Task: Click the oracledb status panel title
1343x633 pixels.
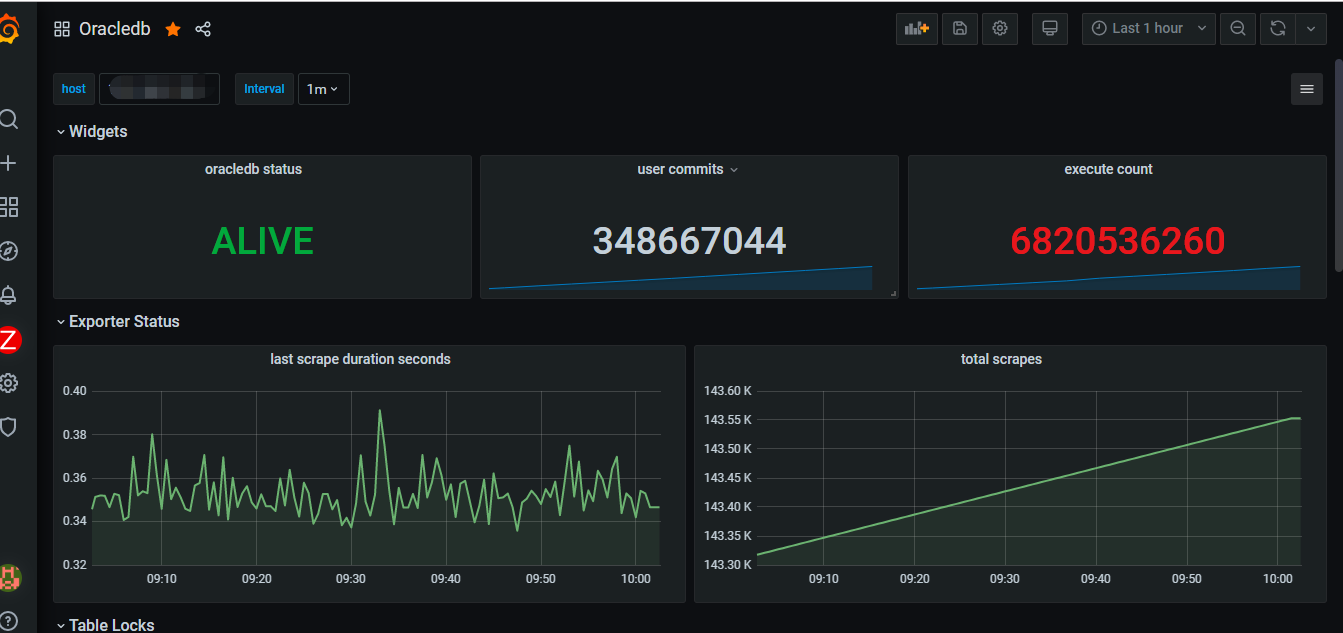Action: (253, 170)
